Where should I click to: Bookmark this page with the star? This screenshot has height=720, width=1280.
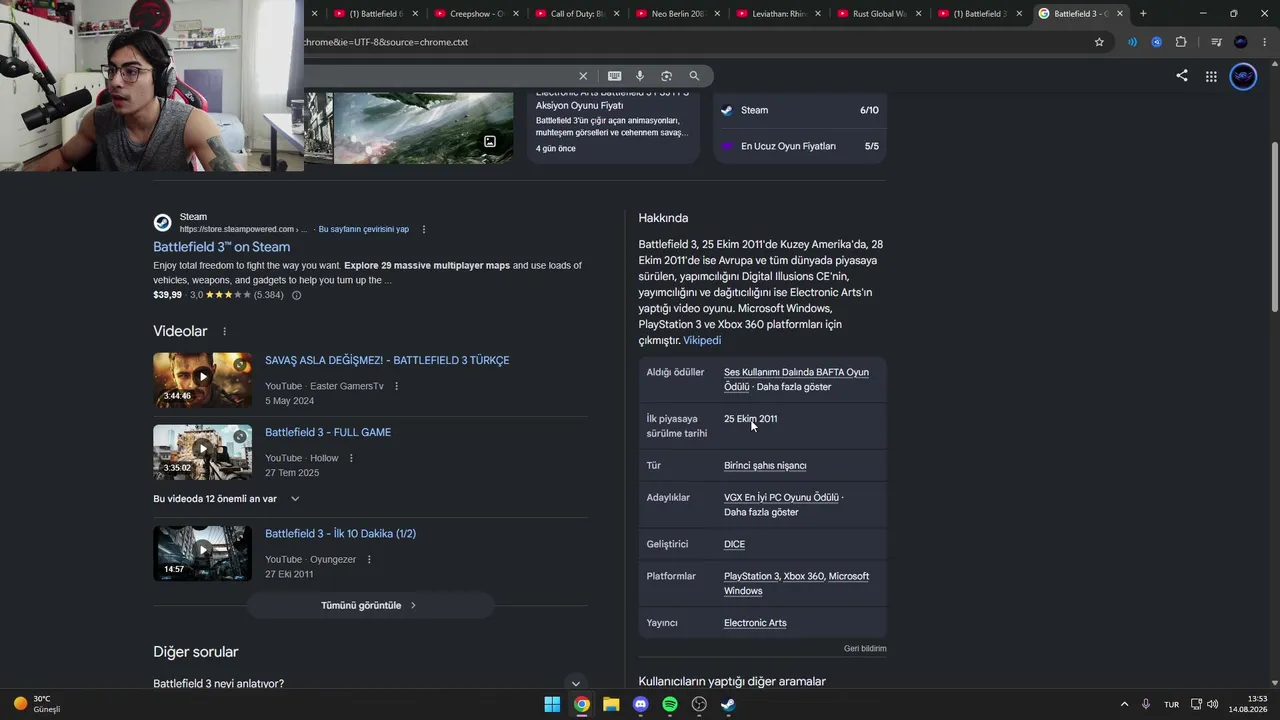pyautogui.click(x=1099, y=42)
